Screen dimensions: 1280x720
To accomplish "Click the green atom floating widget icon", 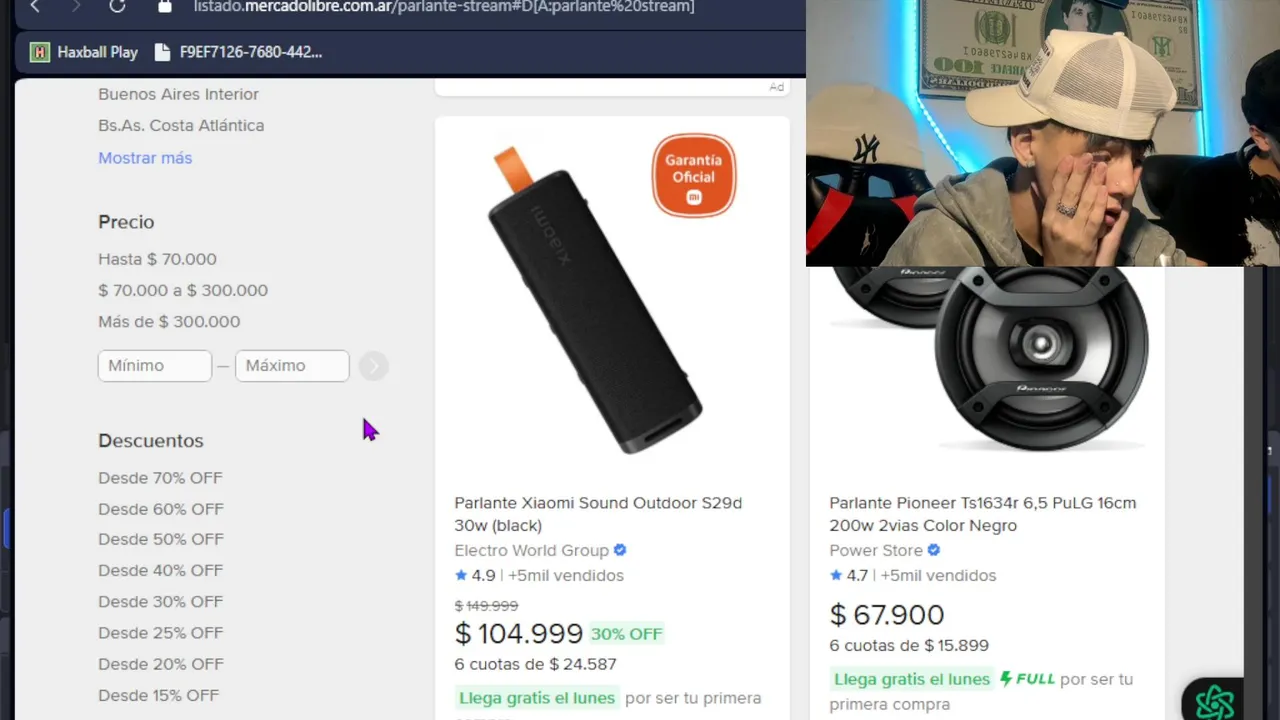I will (1214, 701).
